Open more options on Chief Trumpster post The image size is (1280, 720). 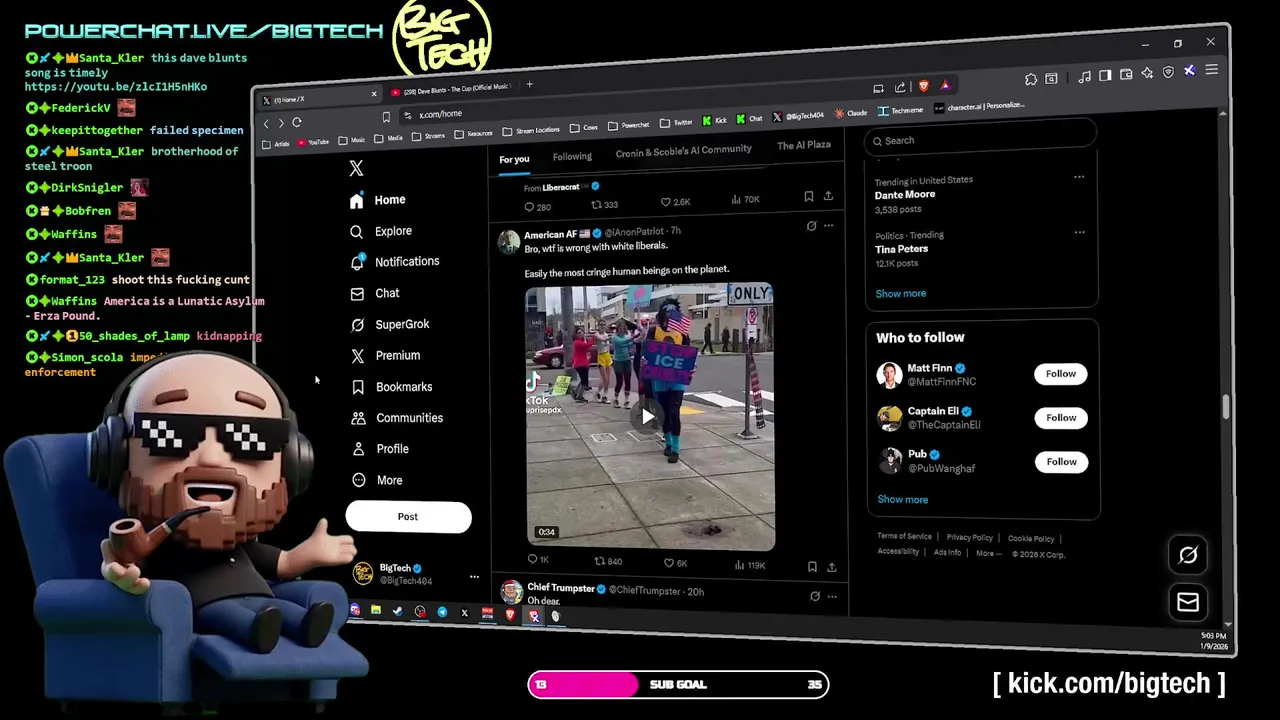click(x=832, y=597)
